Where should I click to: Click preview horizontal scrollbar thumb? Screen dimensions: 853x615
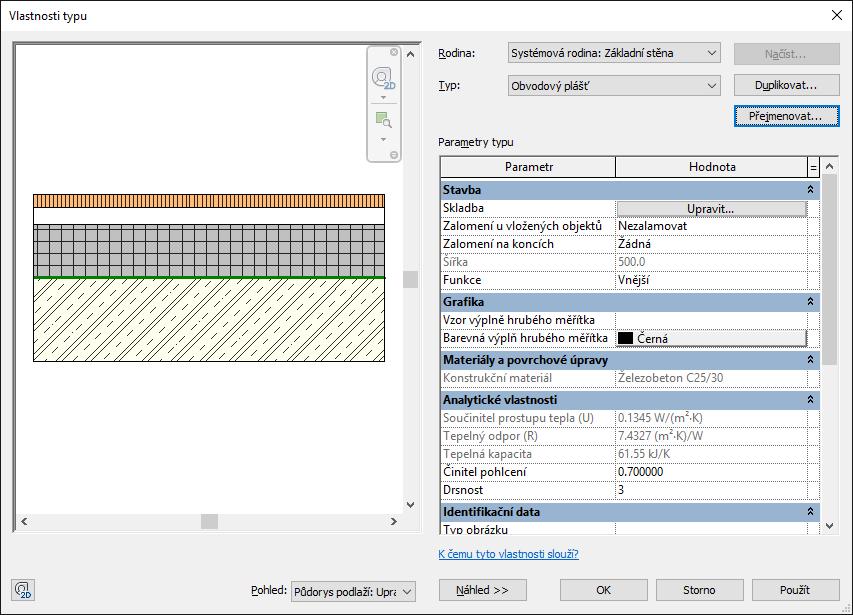(x=209, y=521)
